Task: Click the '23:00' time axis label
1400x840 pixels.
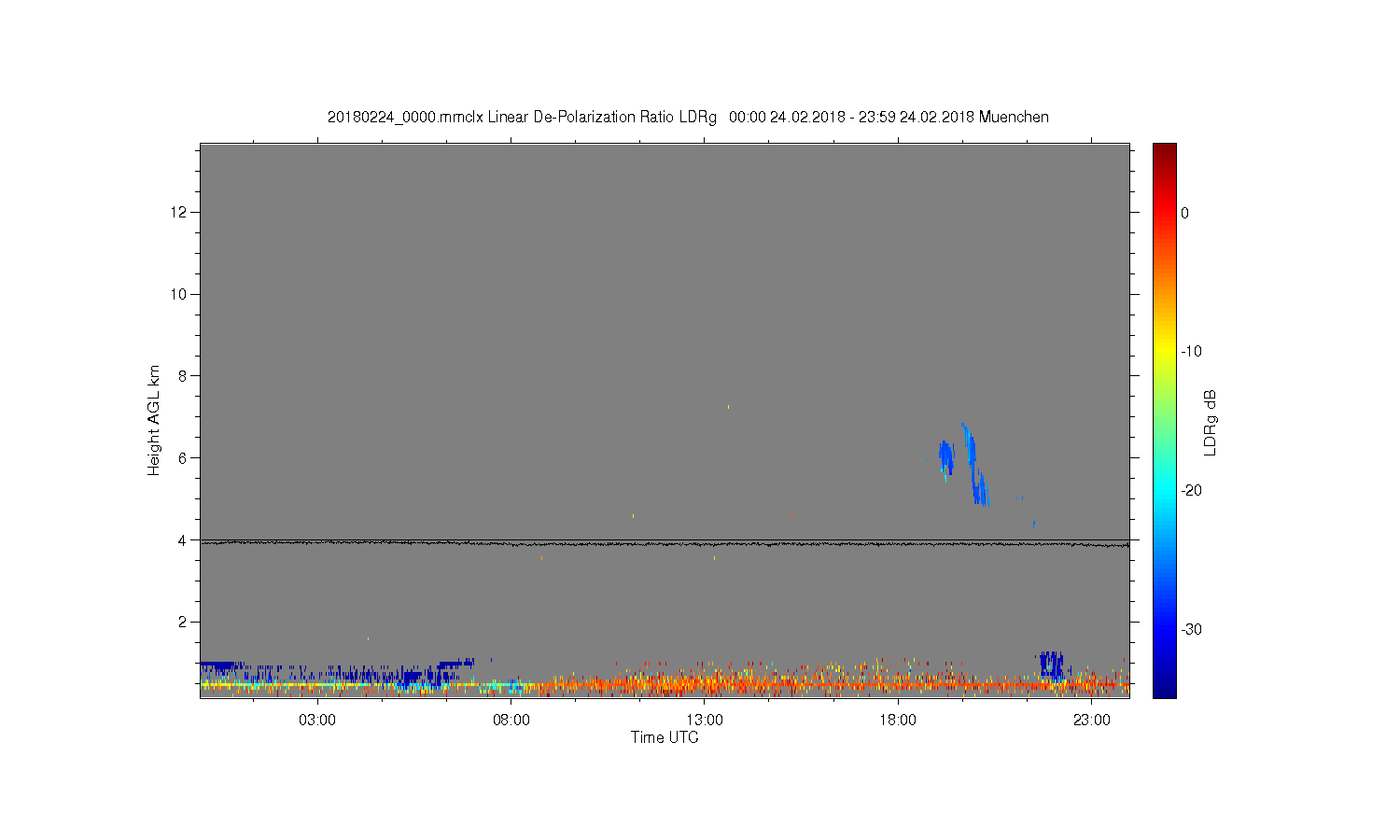Action: click(1092, 721)
